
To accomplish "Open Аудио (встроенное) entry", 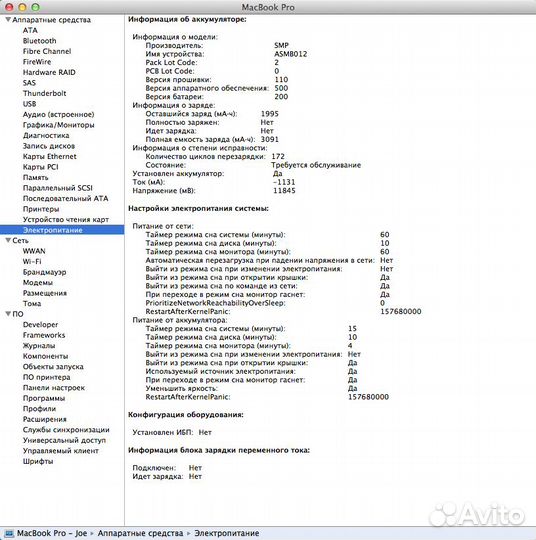I will 58,114.
